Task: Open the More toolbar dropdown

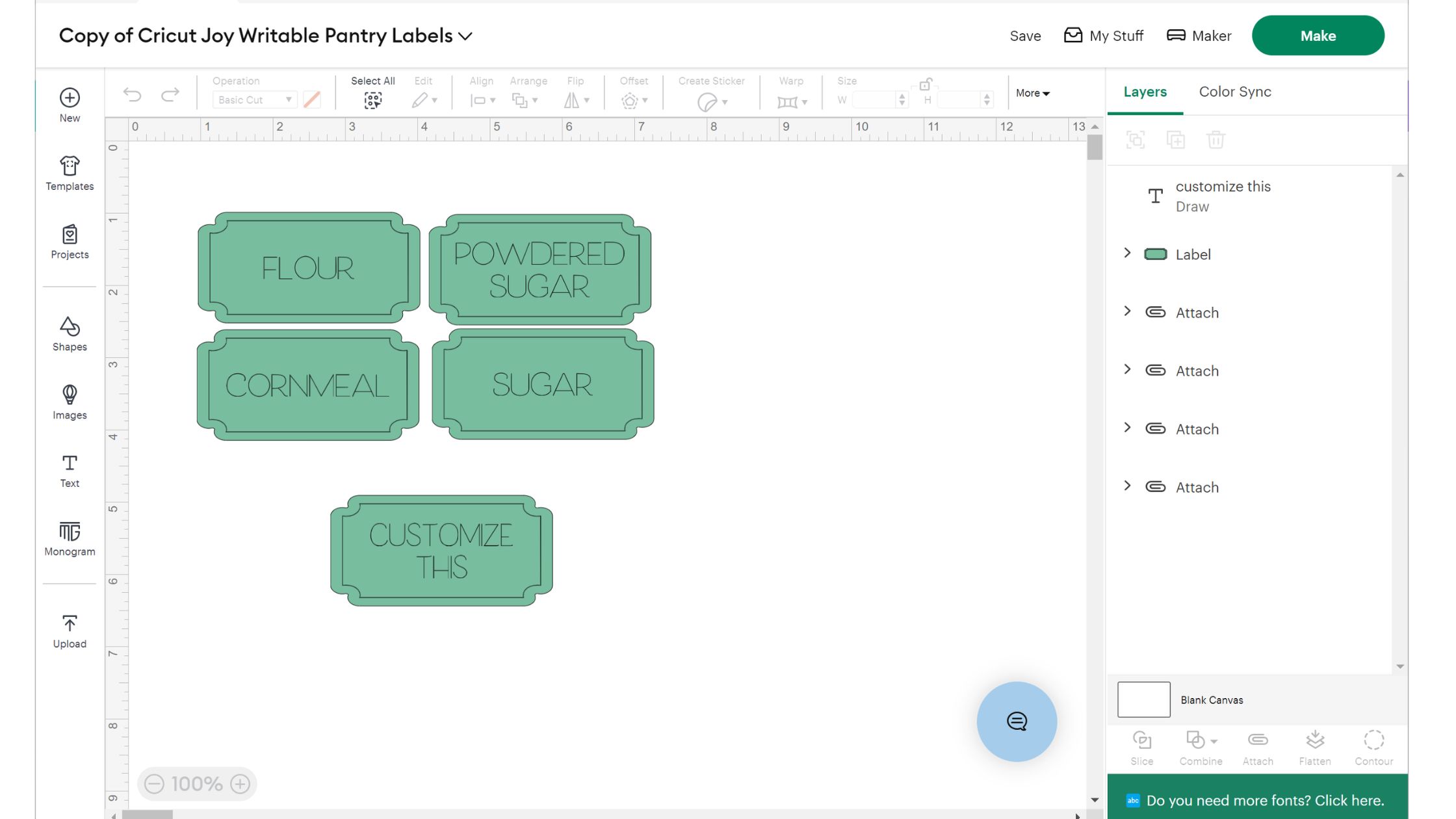Action: pyautogui.click(x=1032, y=93)
